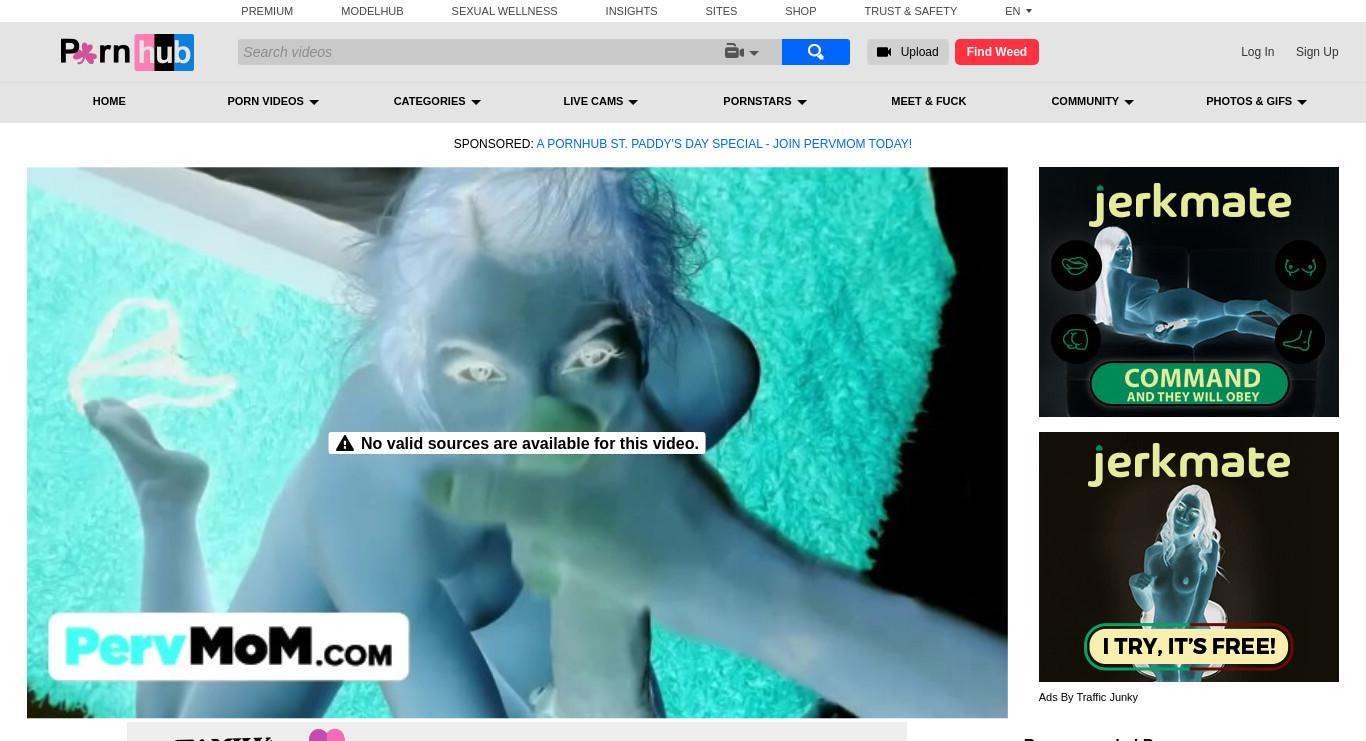Viewport: 1366px width, 741px height.
Task: Click the site logo in the header
Action: (x=127, y=52)
